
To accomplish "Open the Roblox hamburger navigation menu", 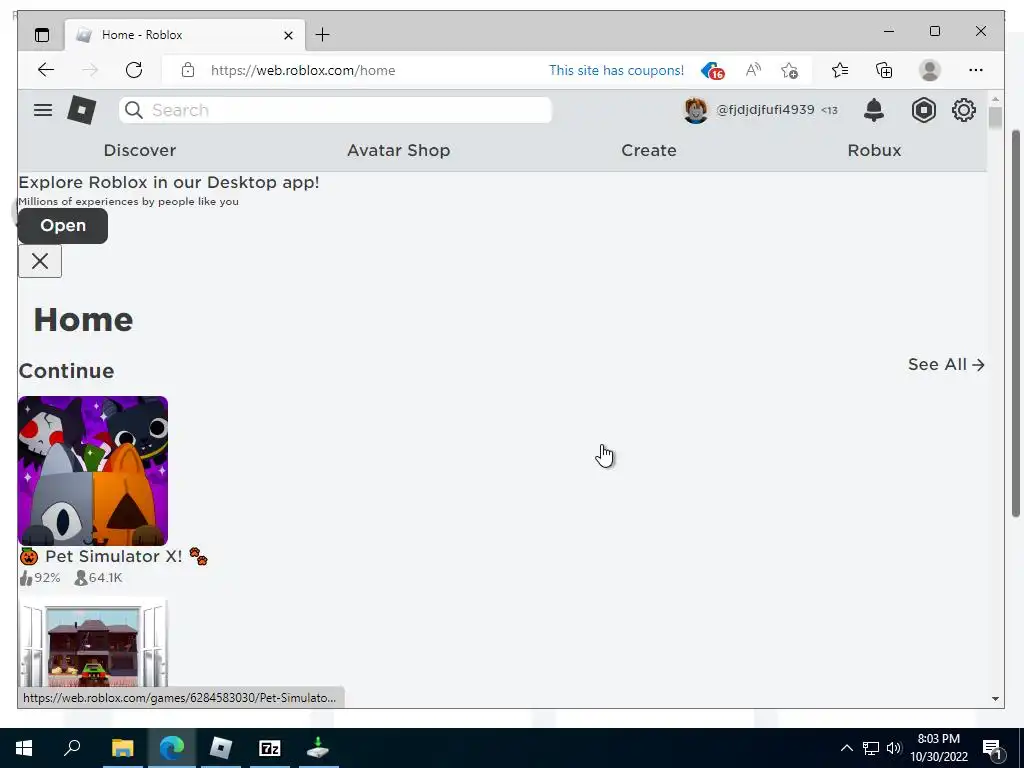I will (x=43, y=110).
